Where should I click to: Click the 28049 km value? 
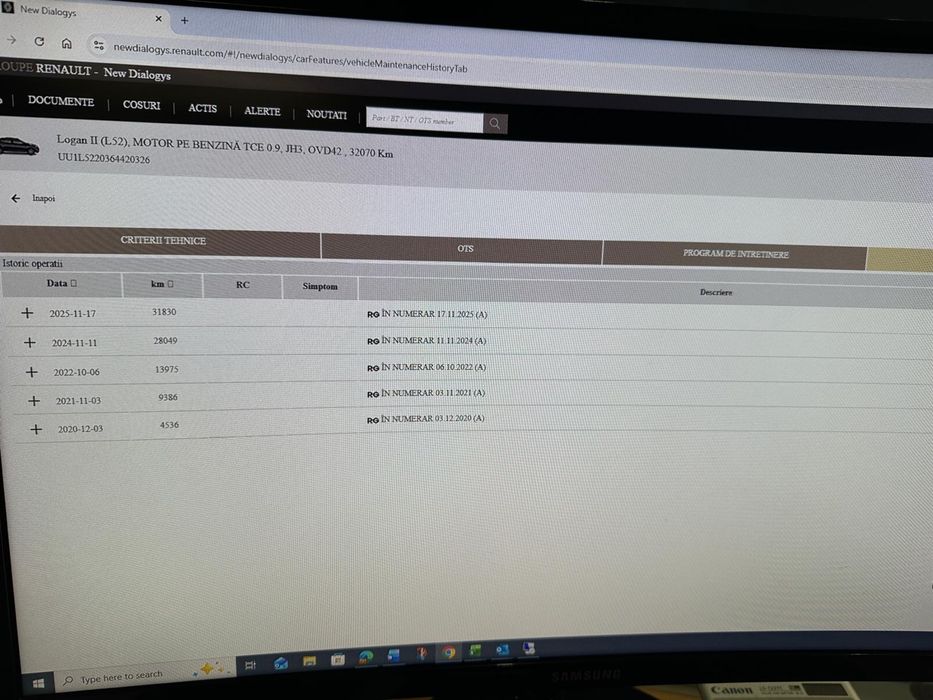165,340
